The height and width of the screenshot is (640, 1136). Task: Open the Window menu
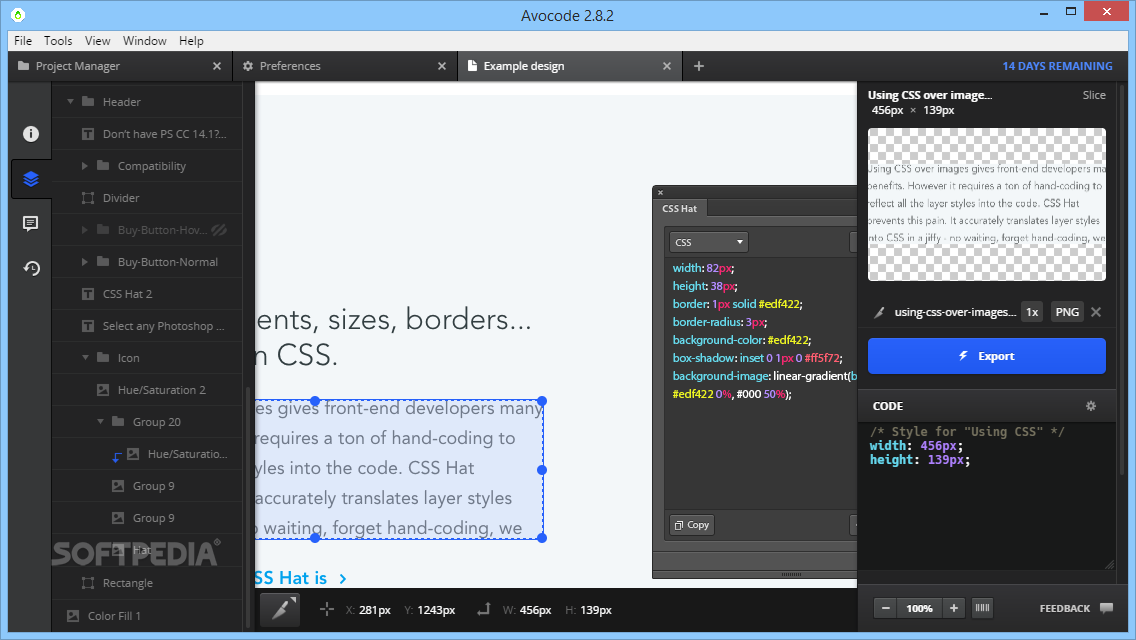coord(144,41)
